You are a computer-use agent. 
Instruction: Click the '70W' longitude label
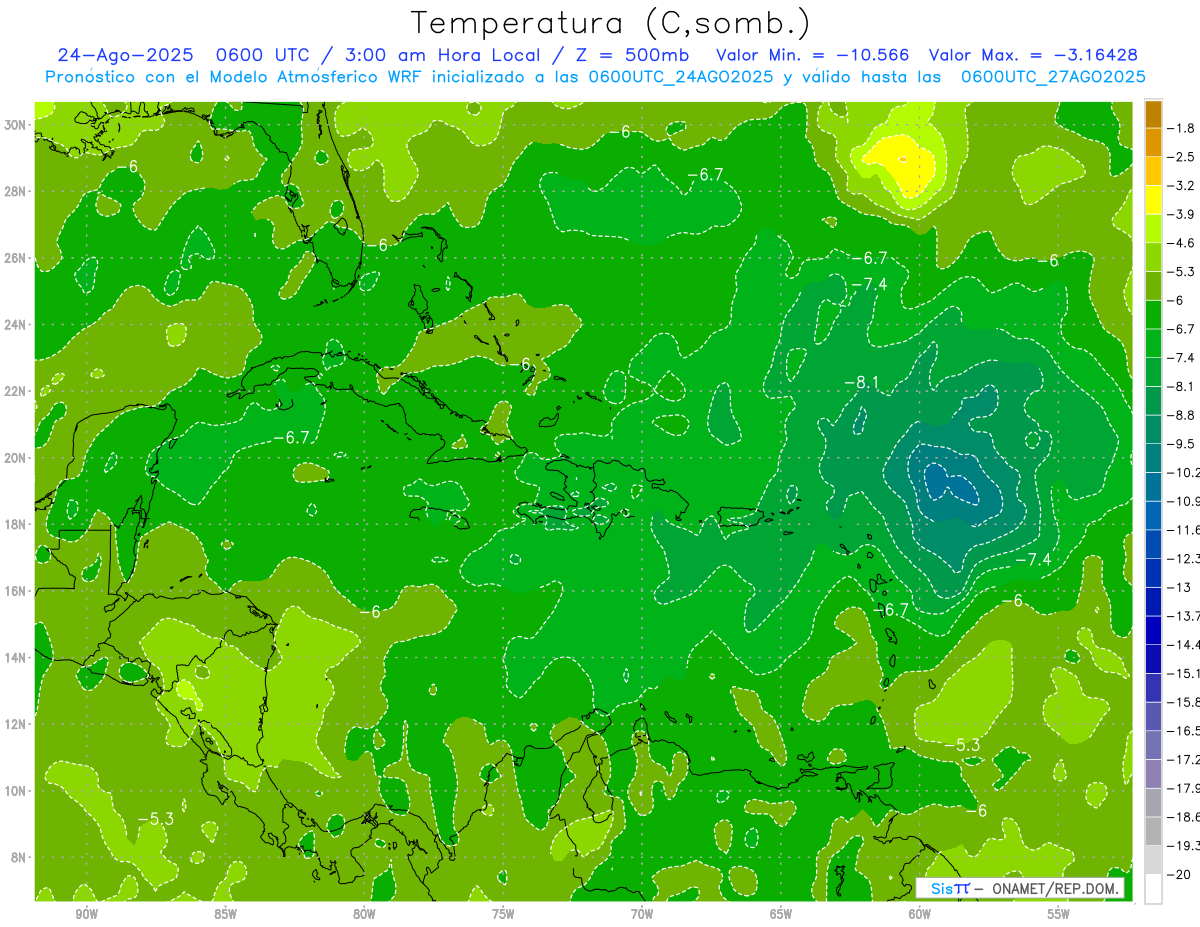[642, 914]
